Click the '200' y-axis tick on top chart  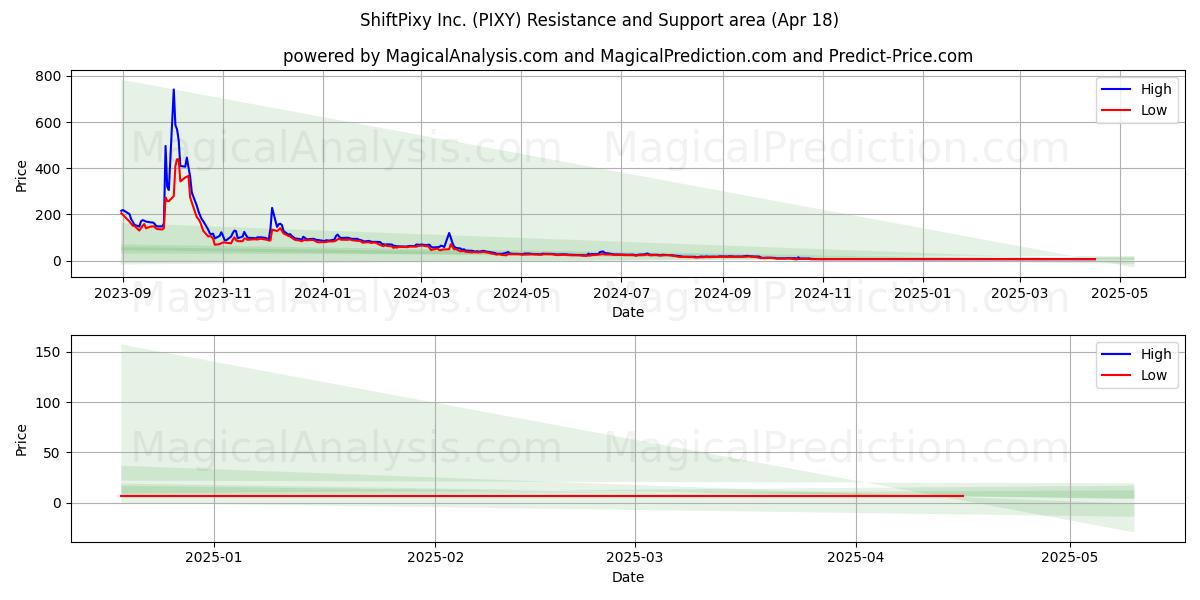(50, 214)
